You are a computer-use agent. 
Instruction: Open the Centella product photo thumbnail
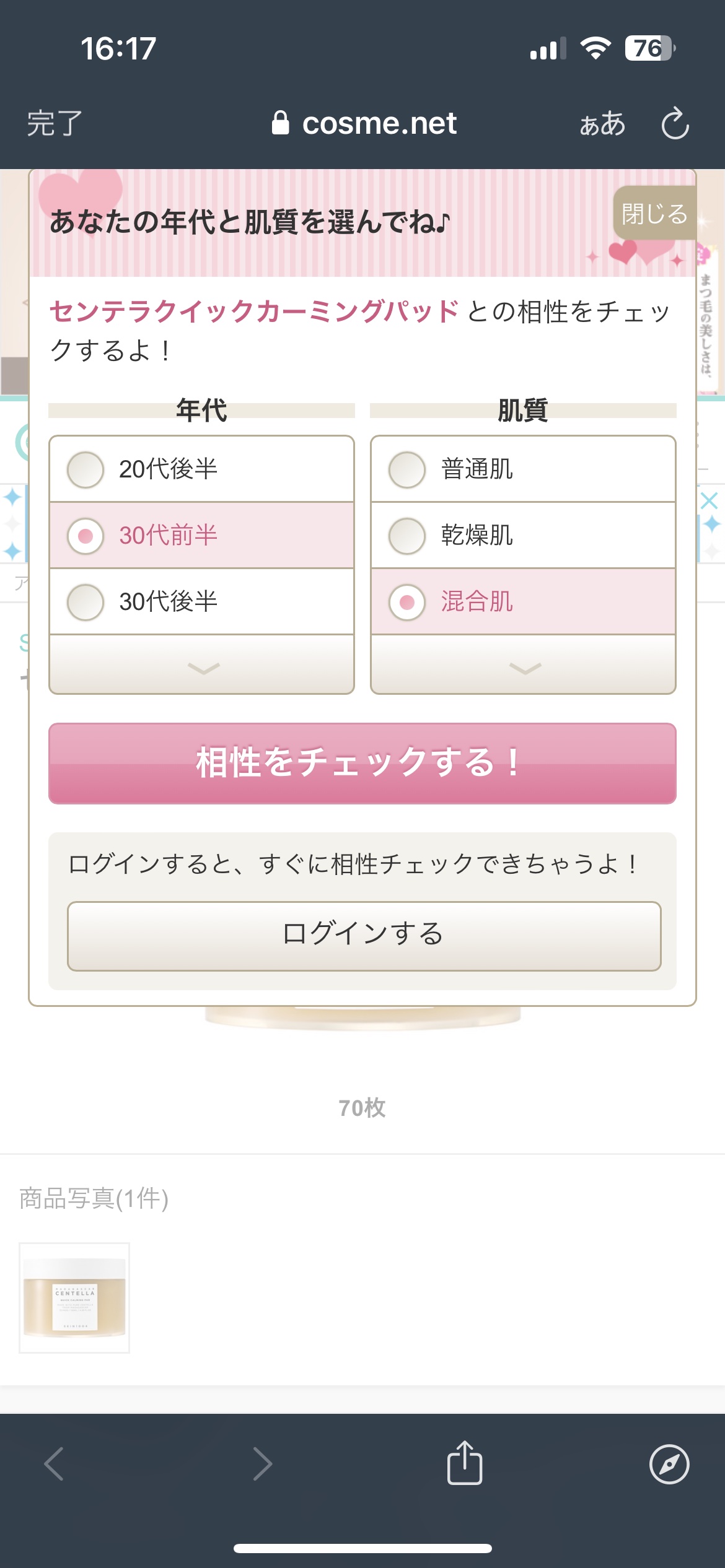click(x=74, y=1298)
